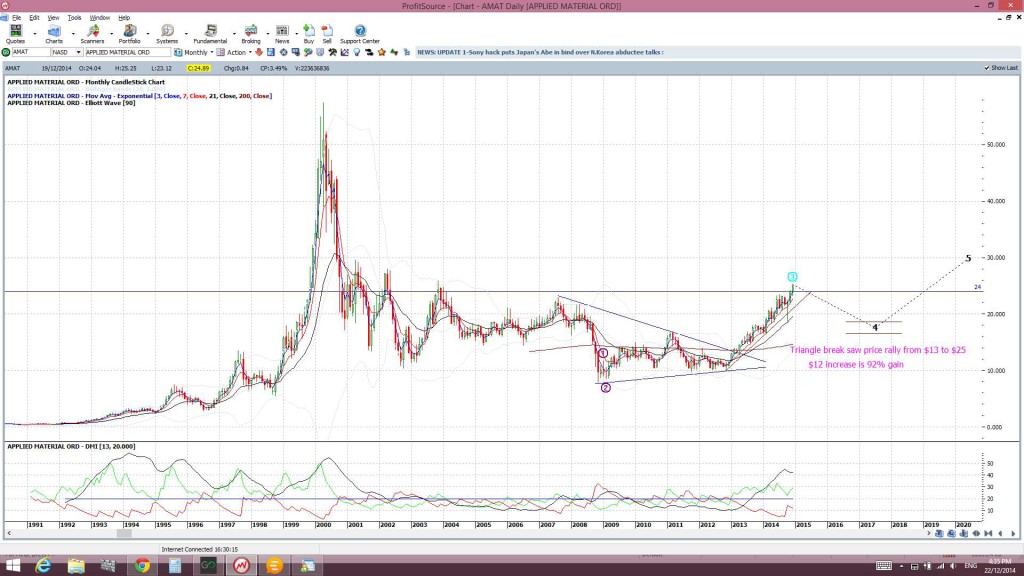Click the wave 4 projection label
Screen dimensions: 1024x576
[x=875, y=327]
